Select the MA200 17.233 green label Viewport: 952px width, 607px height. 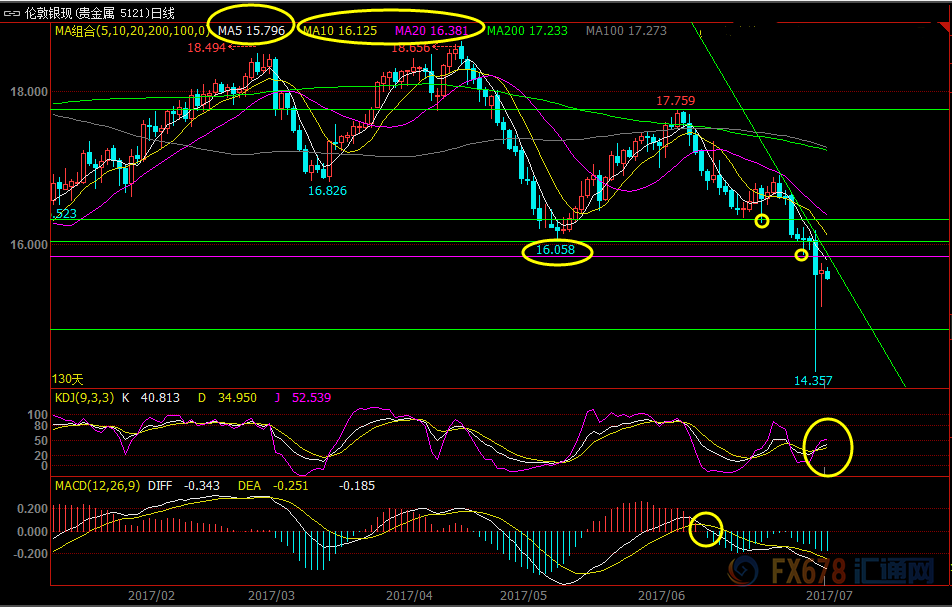click(x=527, y=31)
